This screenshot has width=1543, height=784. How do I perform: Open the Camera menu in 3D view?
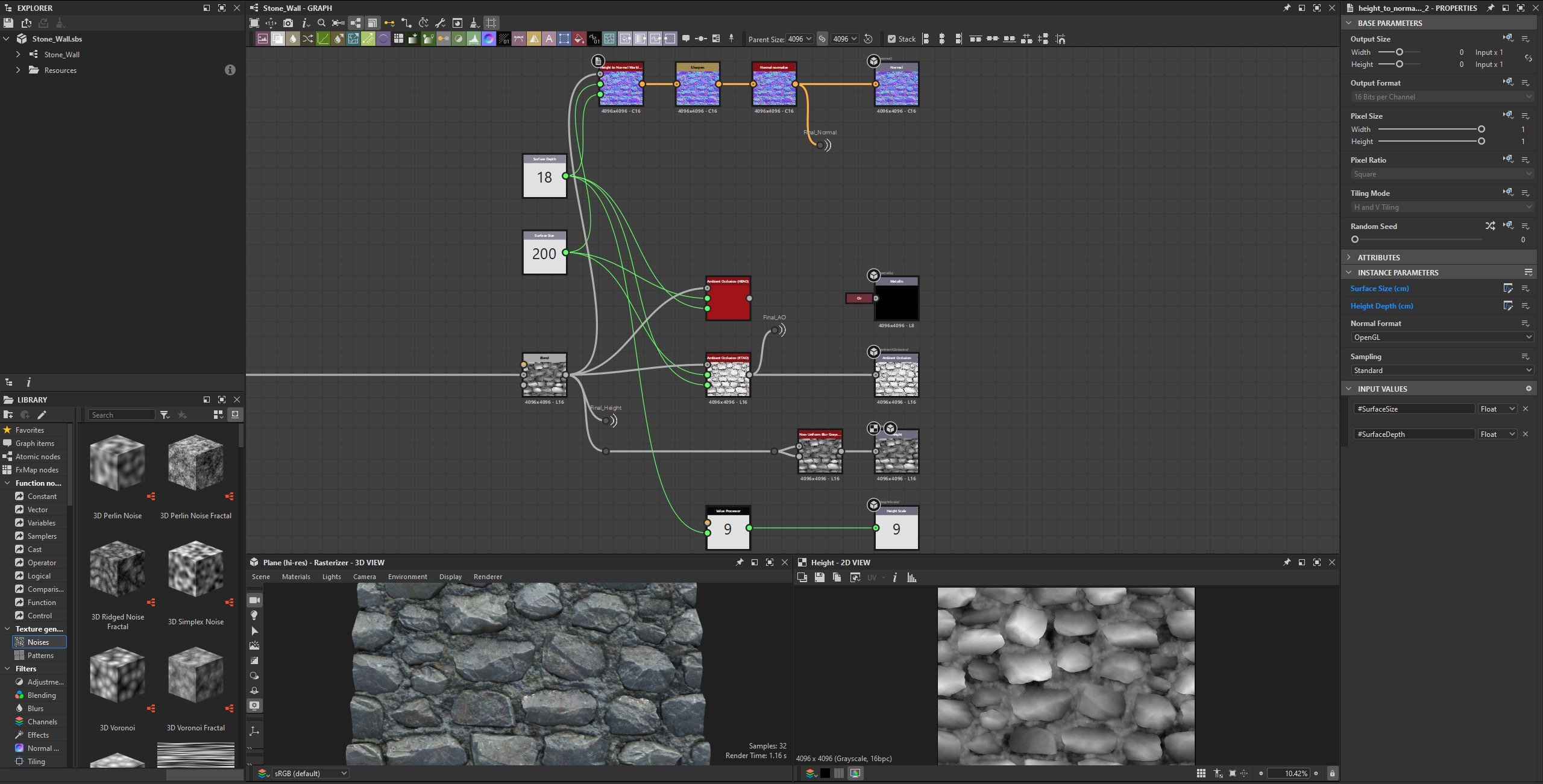tap(364, 577)
